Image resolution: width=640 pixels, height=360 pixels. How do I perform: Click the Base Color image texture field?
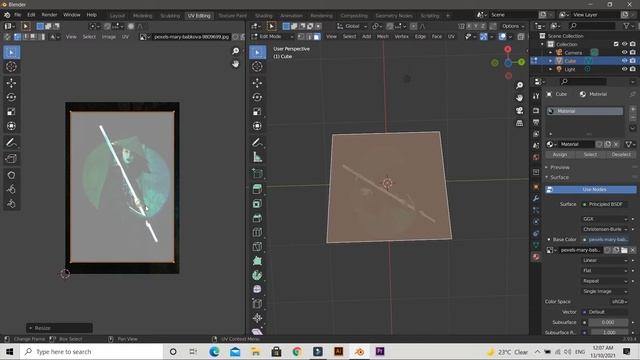tap(605, 240)
